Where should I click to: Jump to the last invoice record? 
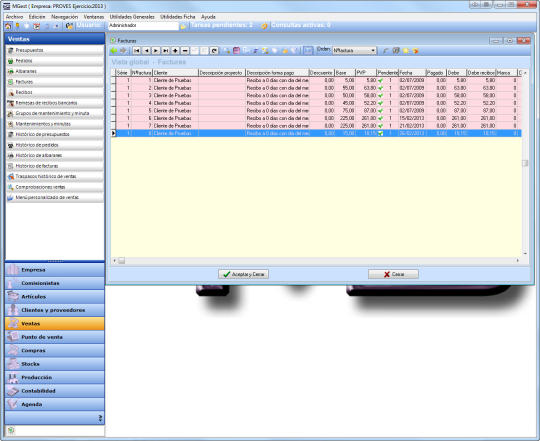coord(166,51)
